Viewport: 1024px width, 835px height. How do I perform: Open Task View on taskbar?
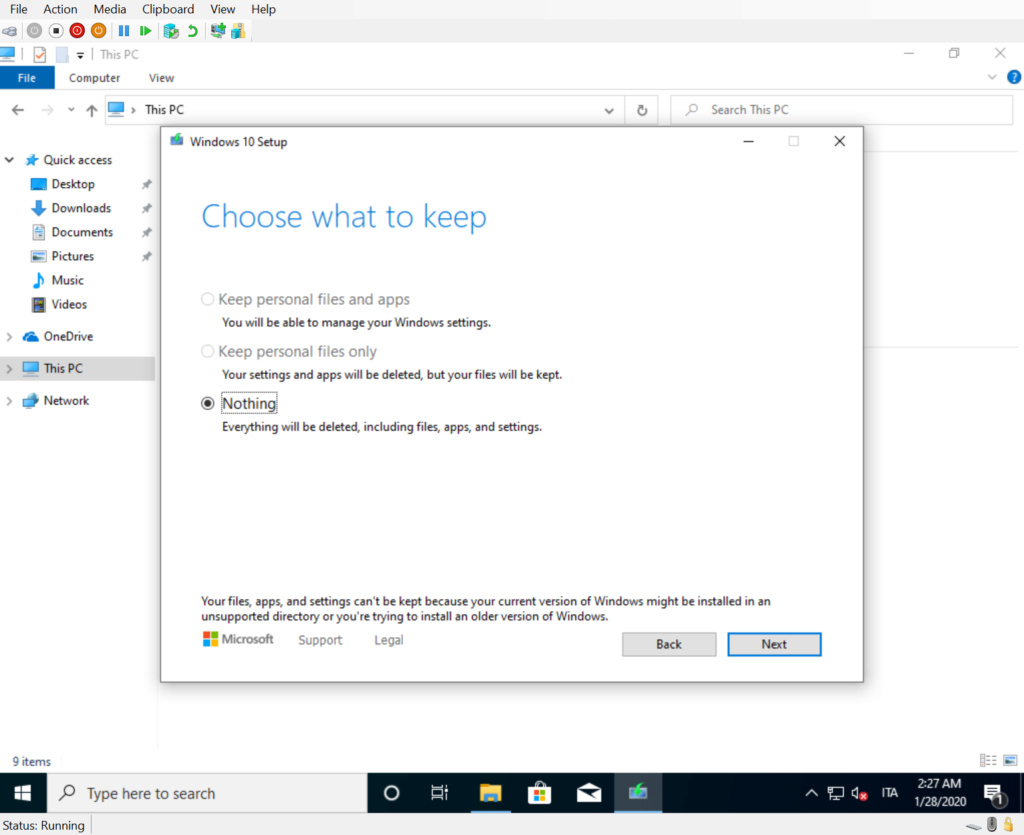(440, 793)
